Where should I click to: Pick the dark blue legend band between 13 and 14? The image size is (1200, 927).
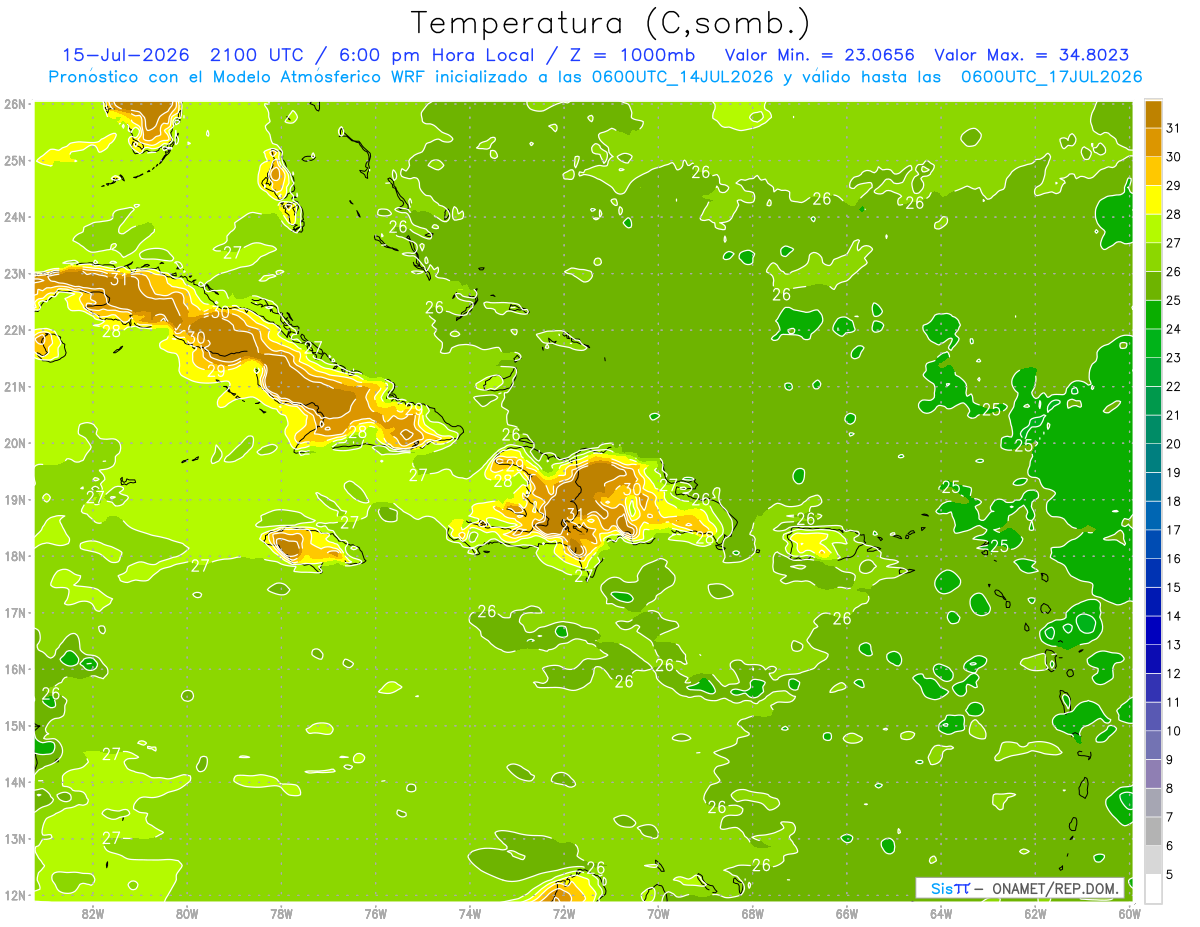point(1154,630)
